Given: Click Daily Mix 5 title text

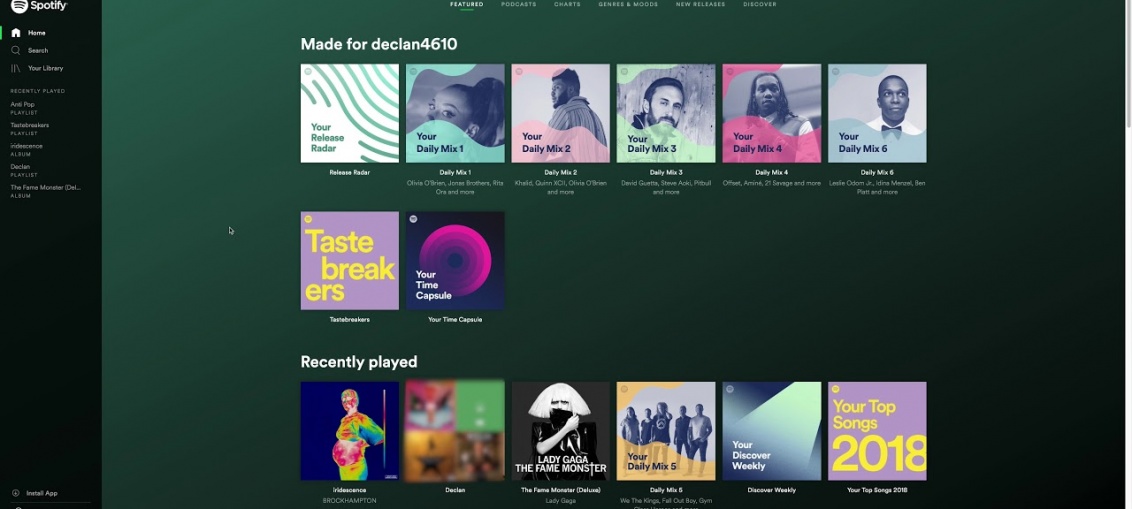Looking at the screenshot, I should click(x=666, y=490).
